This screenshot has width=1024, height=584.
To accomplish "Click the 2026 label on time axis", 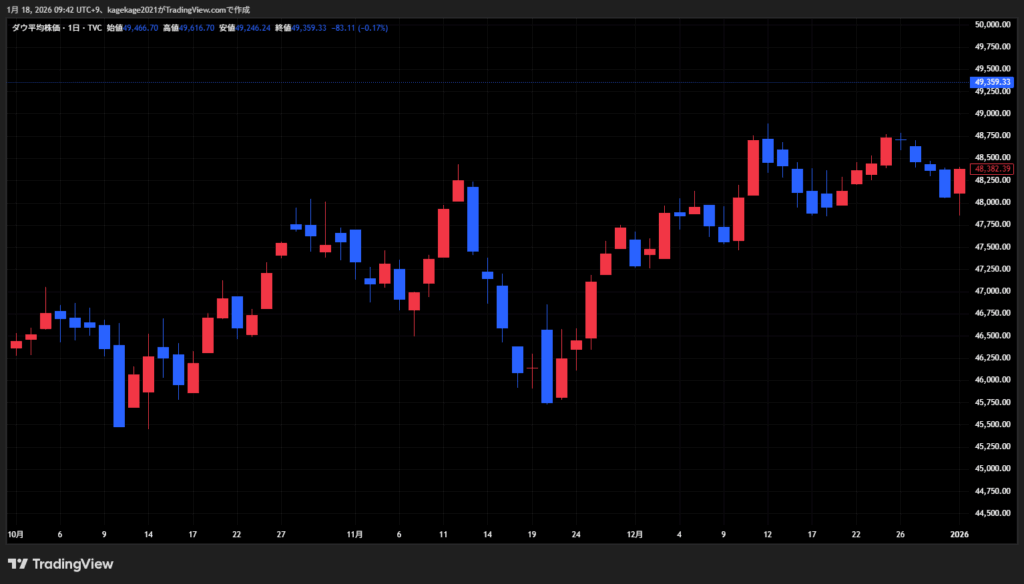I will coord(958,535).
